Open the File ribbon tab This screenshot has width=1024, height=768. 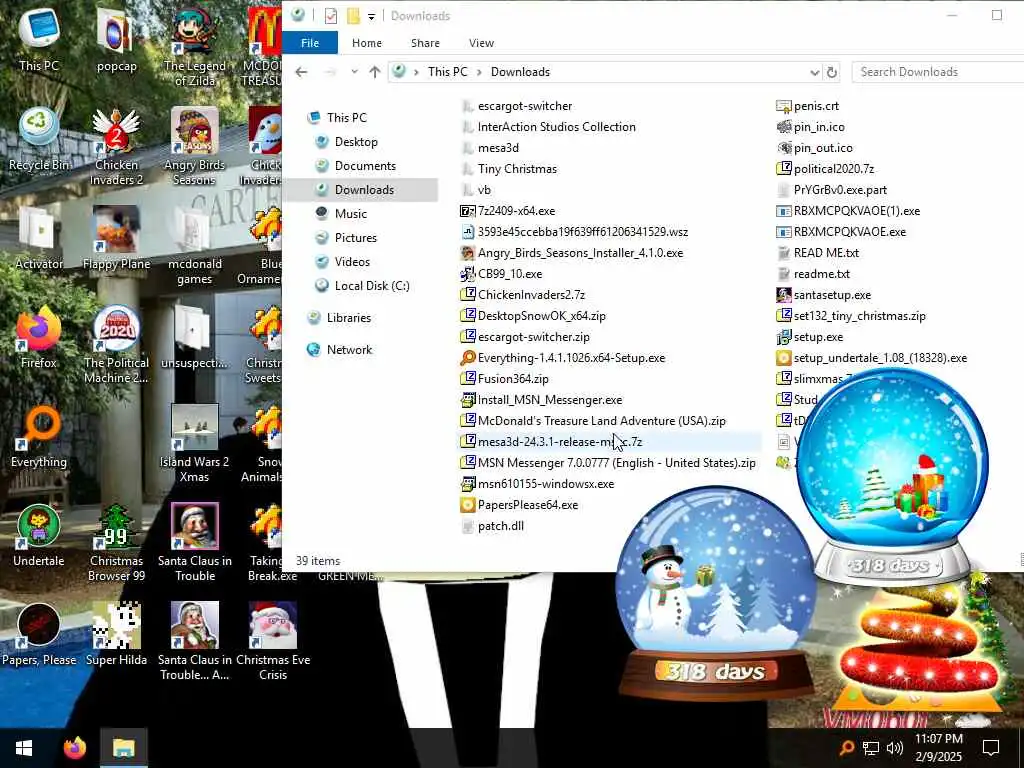coord(310,43)
